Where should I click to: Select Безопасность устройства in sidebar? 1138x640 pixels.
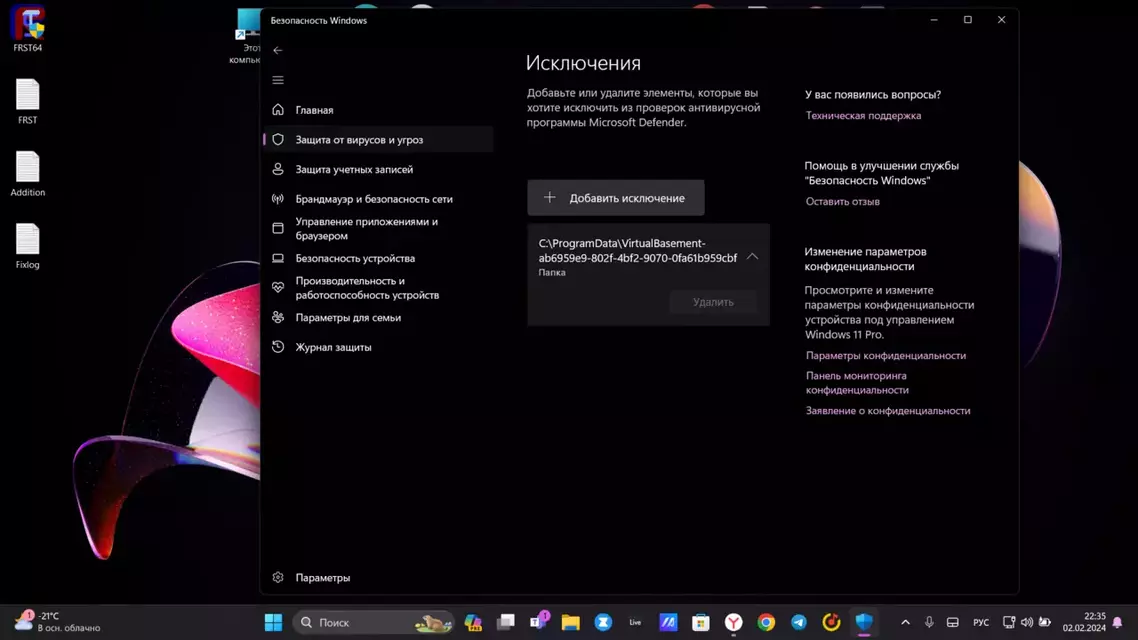[x=379, y=258]
